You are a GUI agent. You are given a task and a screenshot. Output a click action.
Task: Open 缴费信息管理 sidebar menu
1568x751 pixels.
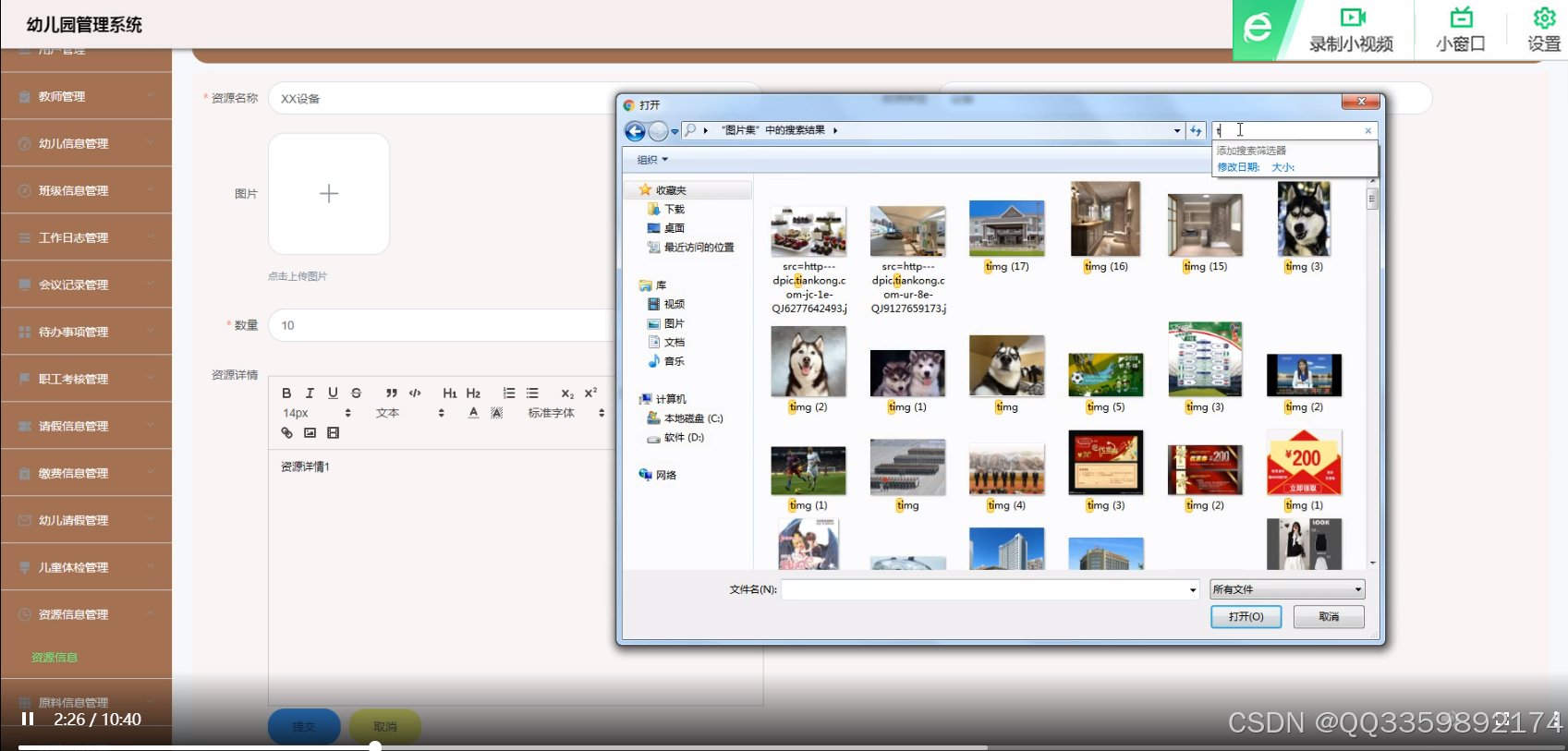[x=86, y=473]
